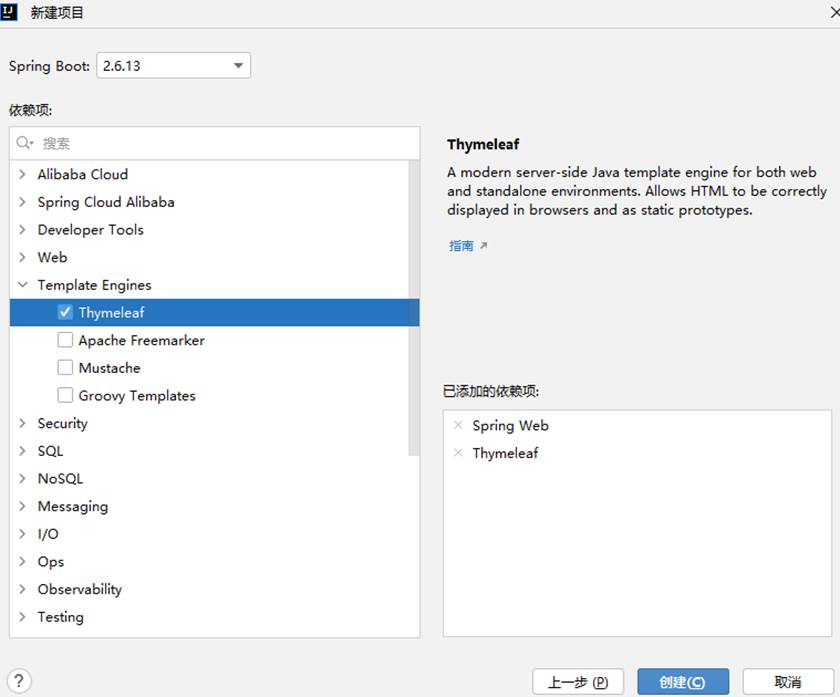Check the Apache Freemarker checkbox
This screenshot has width=840, height=697.
65,340
